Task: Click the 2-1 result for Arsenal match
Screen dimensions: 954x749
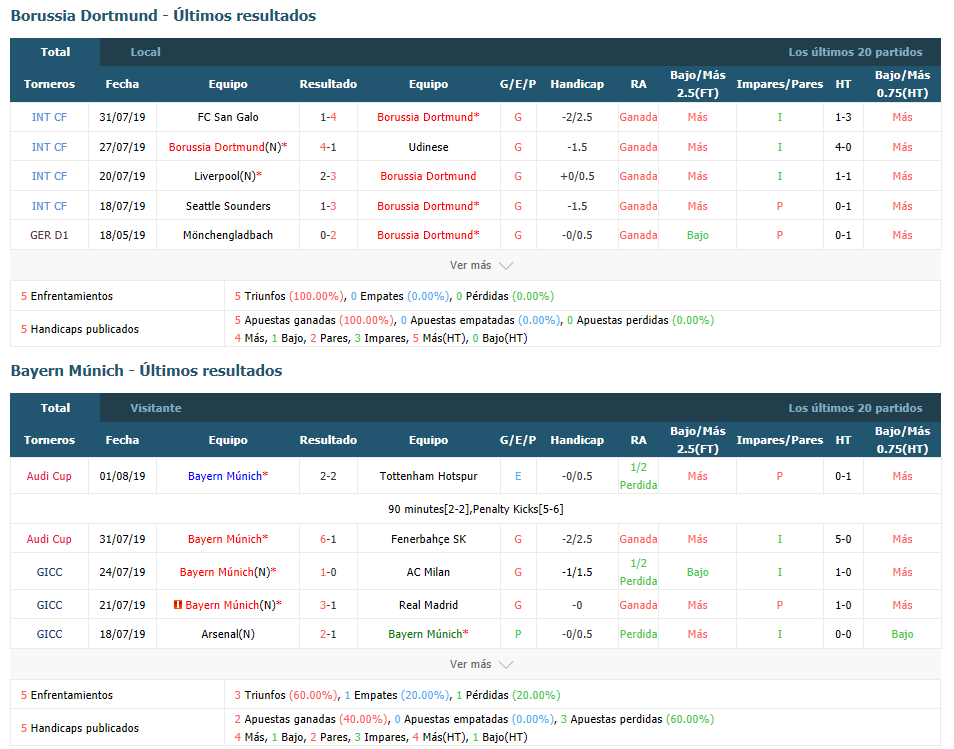Action: [328, 634]
